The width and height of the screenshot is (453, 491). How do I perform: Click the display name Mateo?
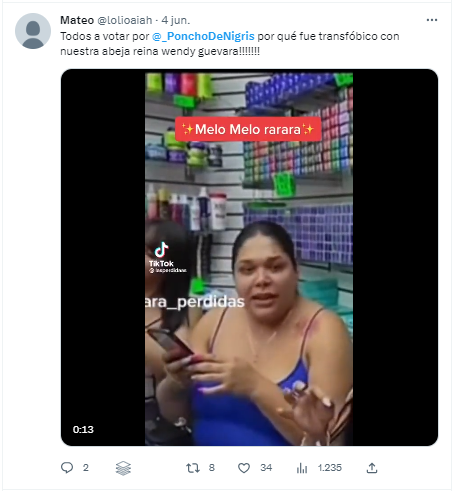(77, 20)
